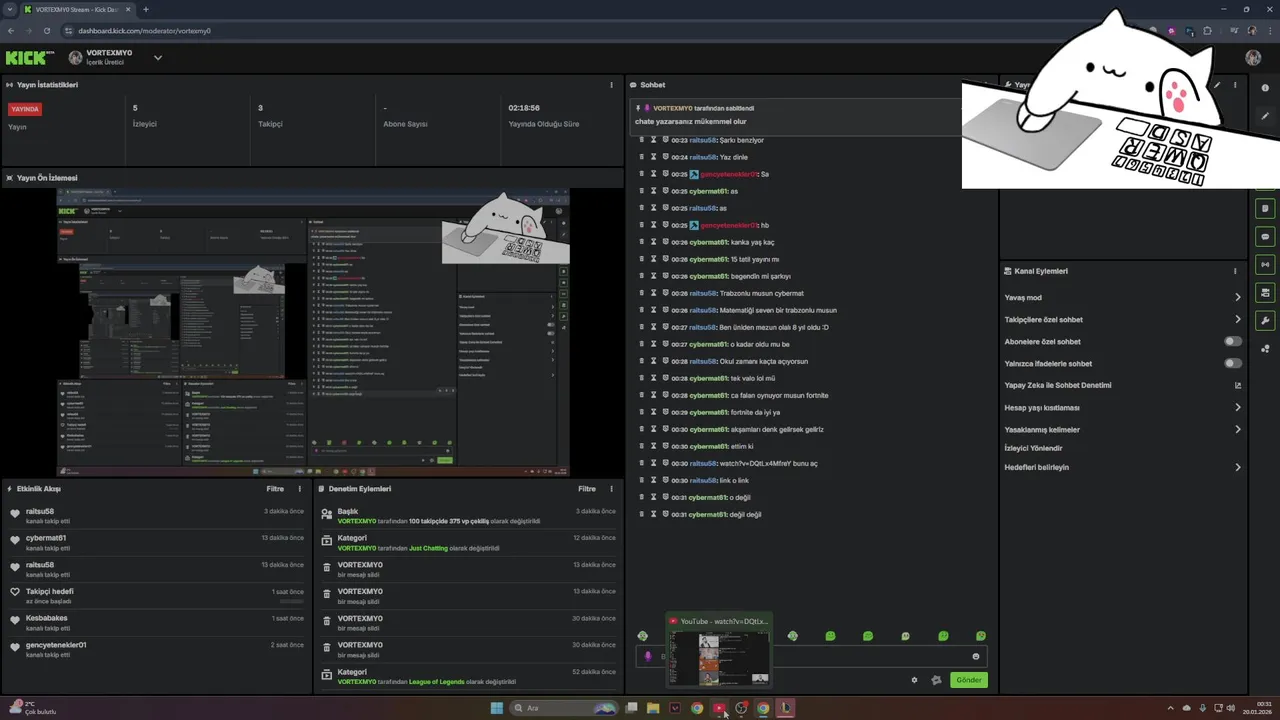Toggle Abonelere özel sohbet switch
The height and width of the screenshot is (720, 1280).
[1233, 341]
